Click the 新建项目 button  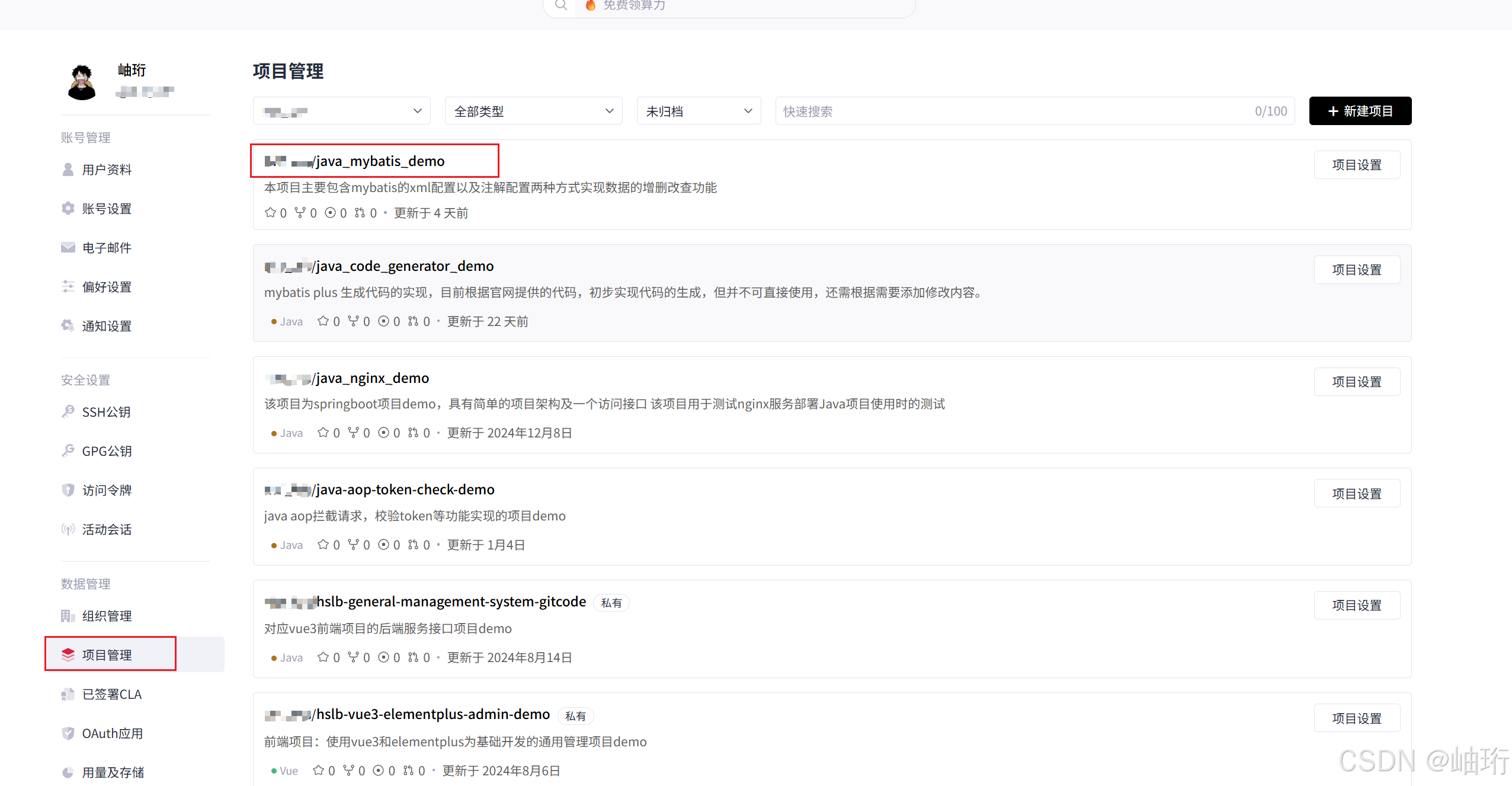tap(1360, 111)
